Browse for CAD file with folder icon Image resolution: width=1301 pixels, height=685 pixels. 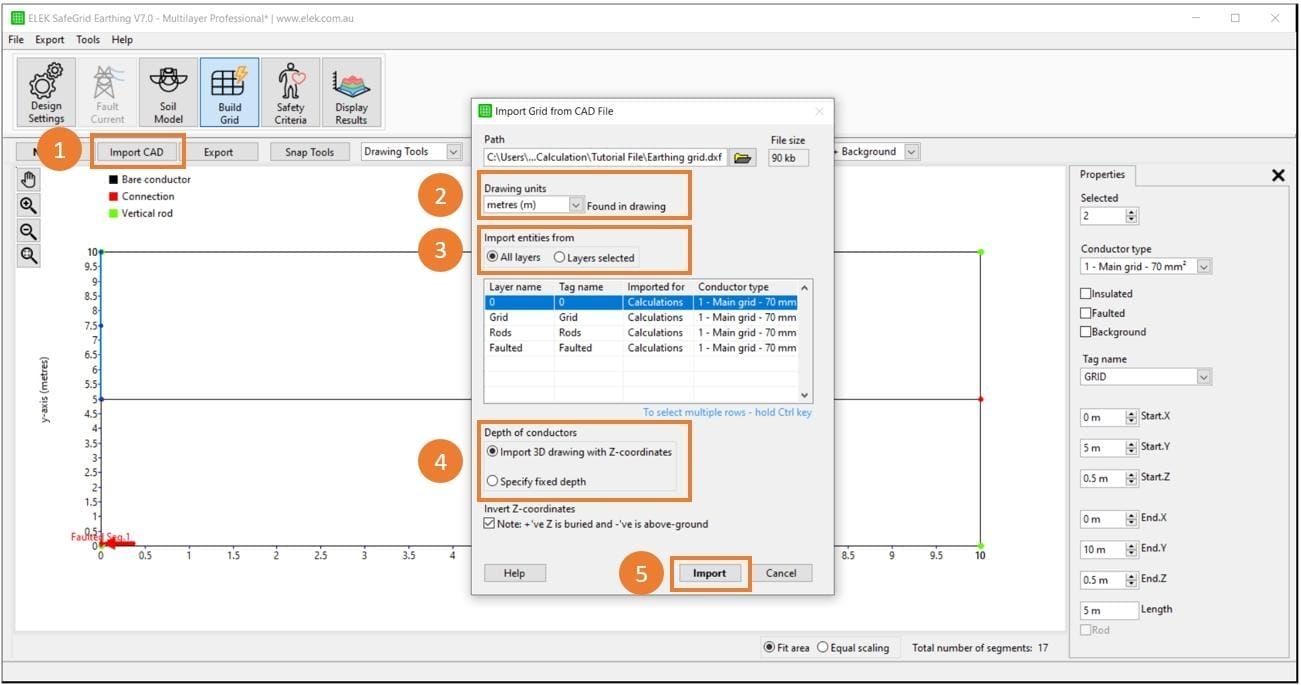click(742, 157)
